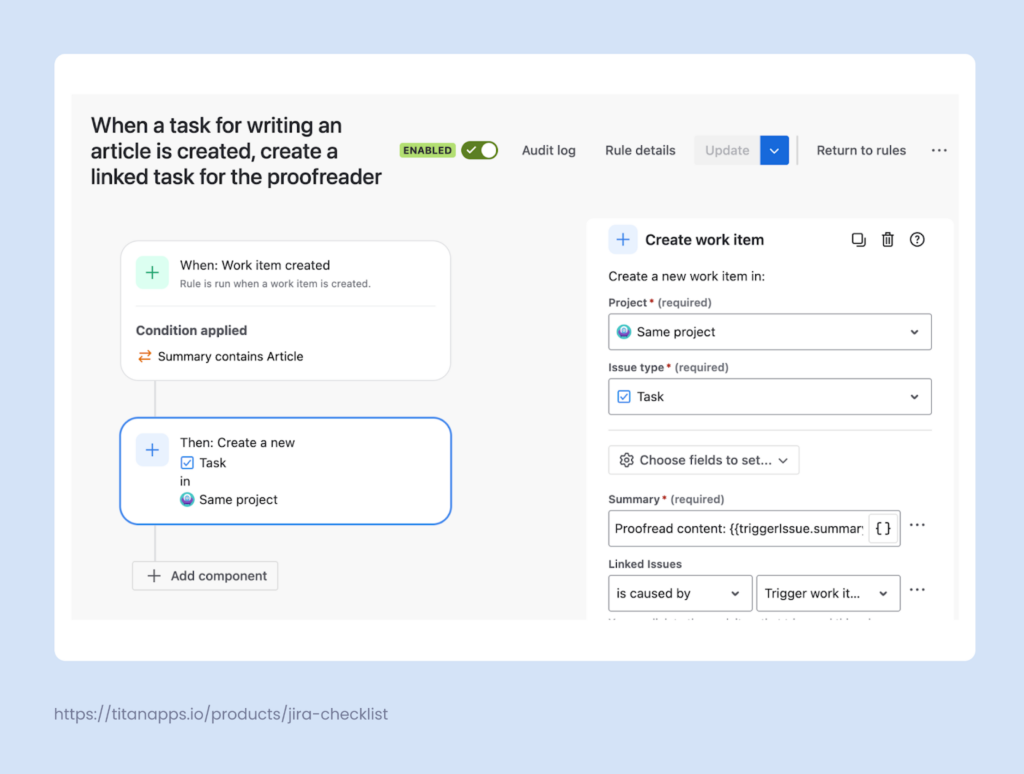This screenshot has height=774, width=1024.
Task: Click the plus icon next to Create work item
Action: click(623, 240)
